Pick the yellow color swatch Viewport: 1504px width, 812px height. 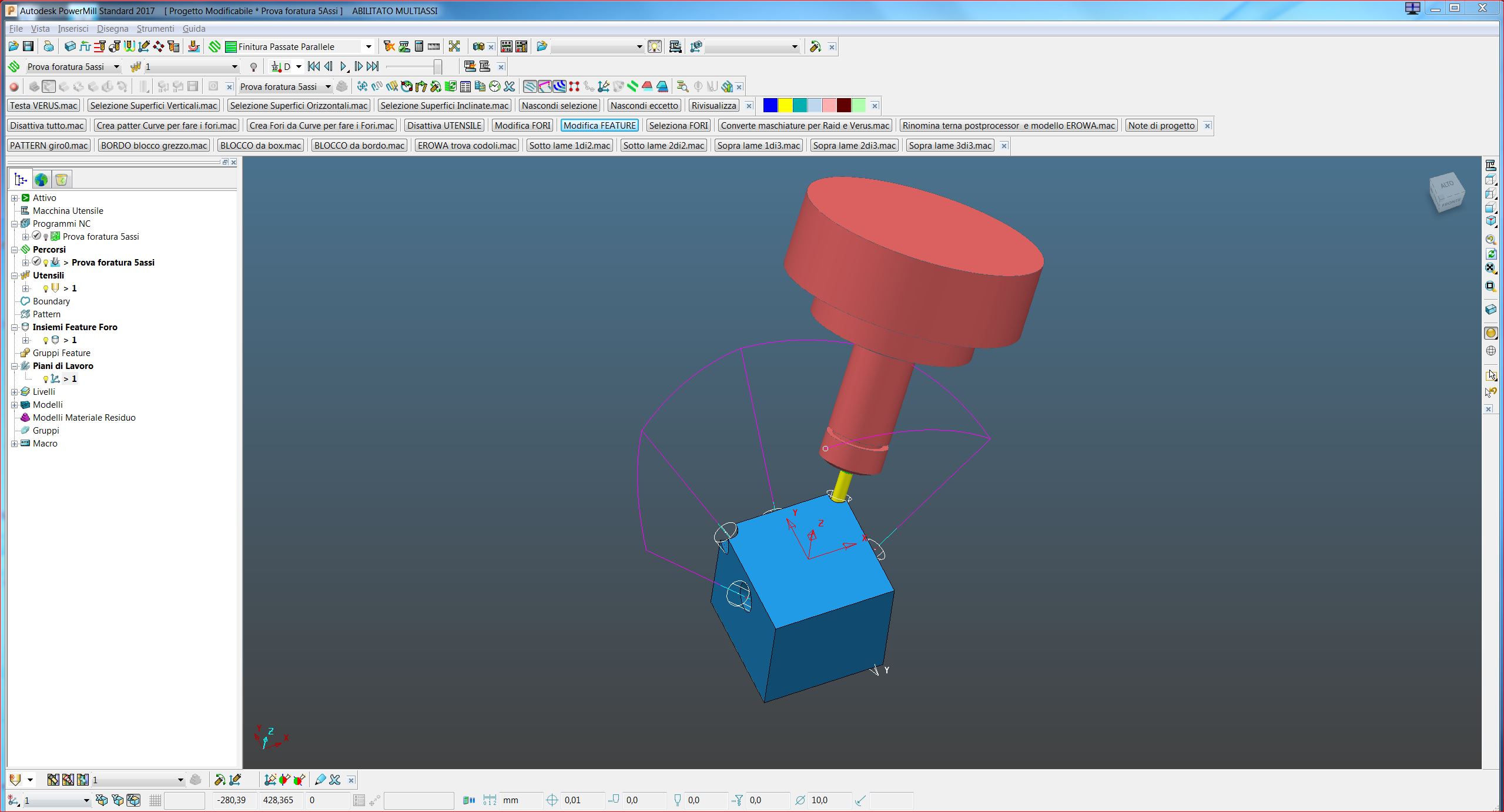click(x=784, y=105)
